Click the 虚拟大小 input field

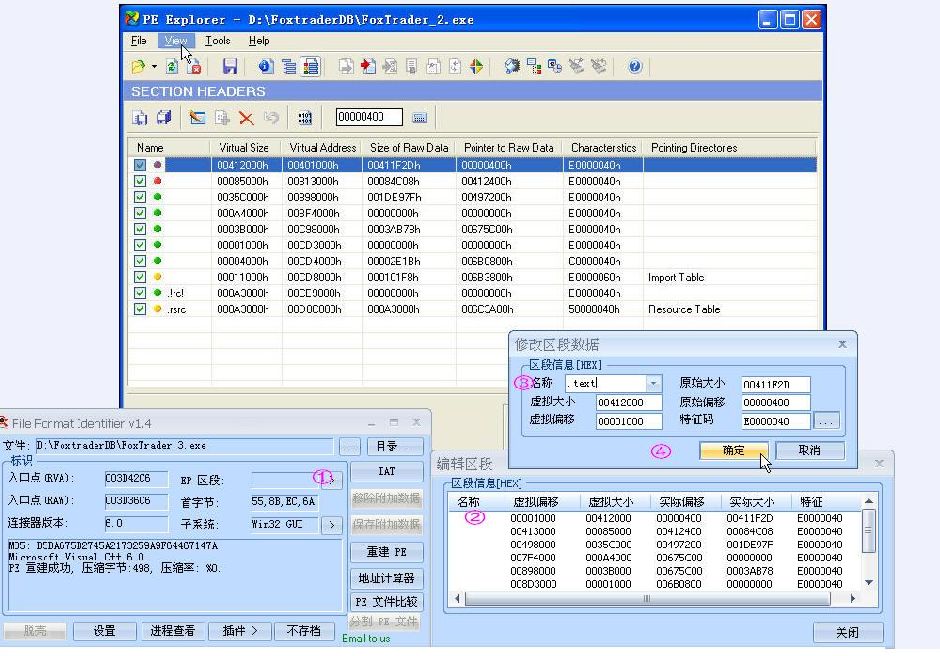pos(629,402)
